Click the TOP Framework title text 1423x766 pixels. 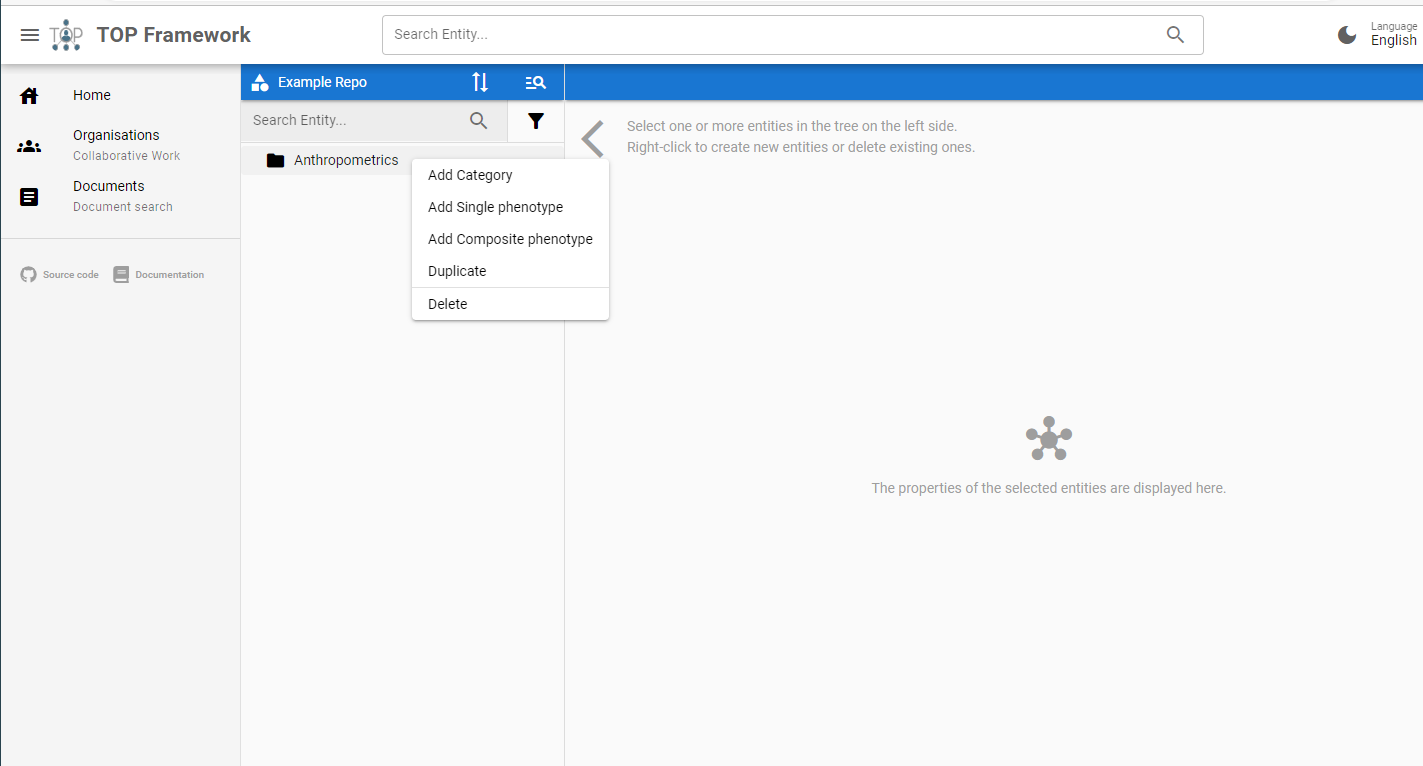pos(174,35)
